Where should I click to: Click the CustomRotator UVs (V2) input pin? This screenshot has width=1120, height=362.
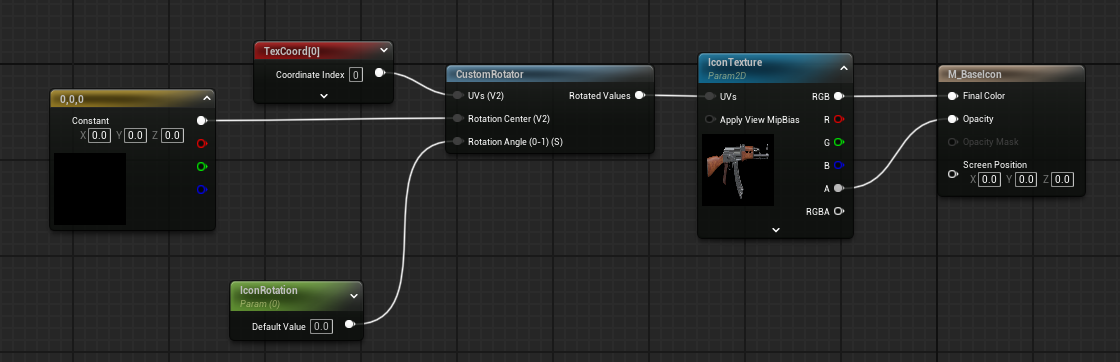click(x=457, y=95)
